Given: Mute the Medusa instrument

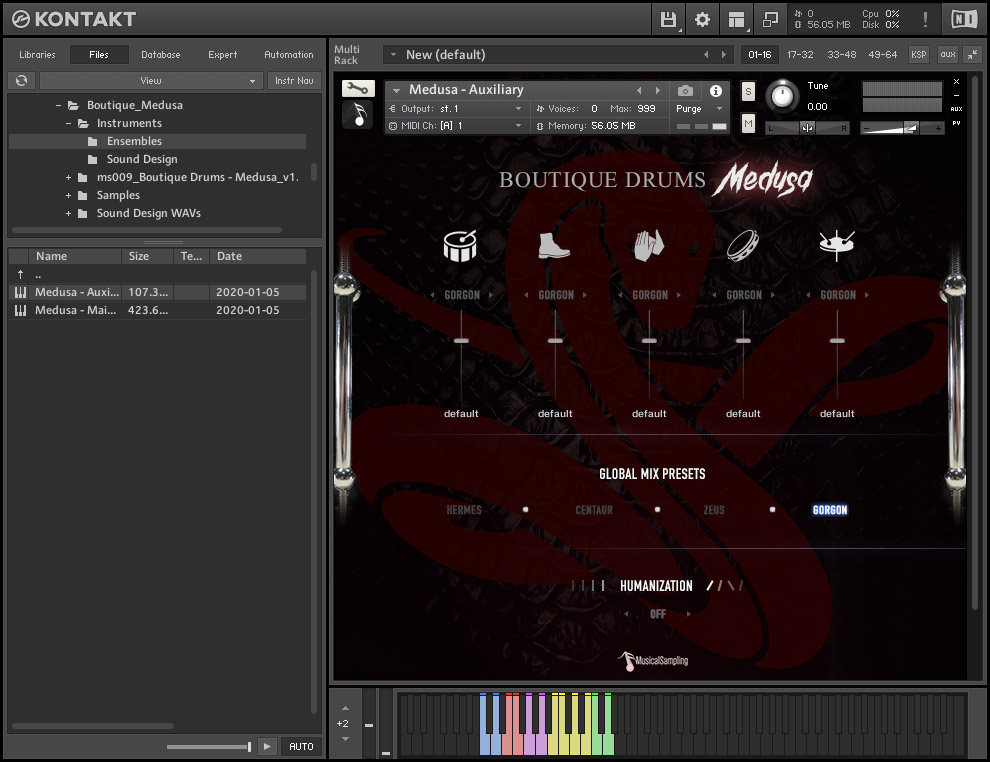Looking at the screenshot, I should (x=748, y=123).
